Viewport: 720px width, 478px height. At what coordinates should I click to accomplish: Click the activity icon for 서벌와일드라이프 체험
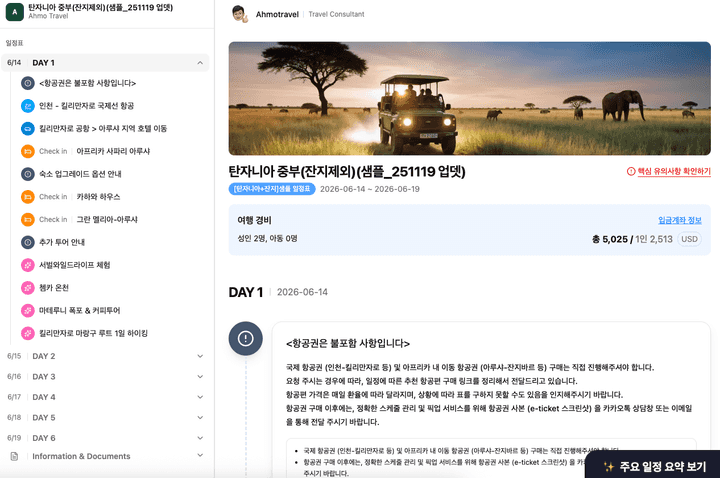coord(28,265)
